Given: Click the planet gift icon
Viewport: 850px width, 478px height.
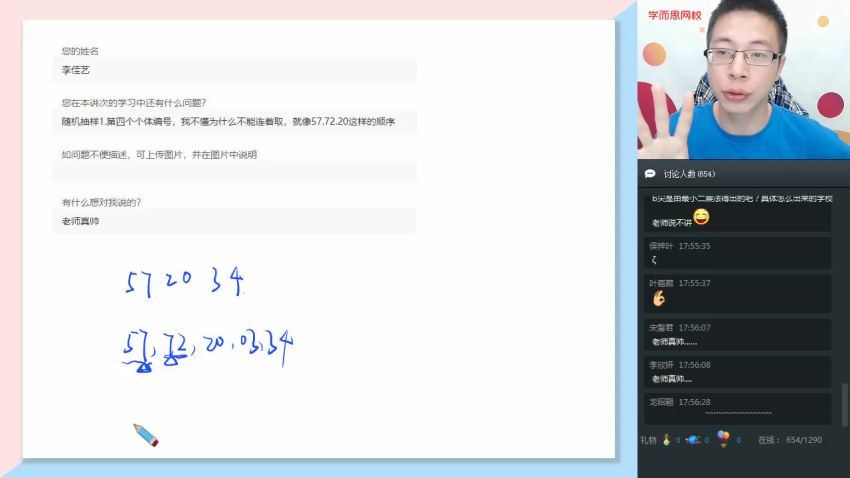Looking at the screenshot, I should (x=693, y=440).
